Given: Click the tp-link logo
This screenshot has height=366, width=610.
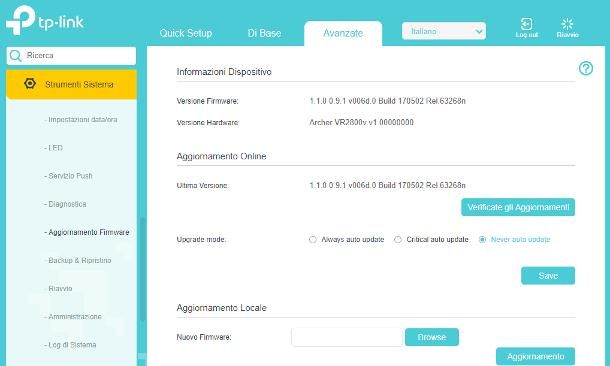Looking at the screenshot, I should [45, 20].
